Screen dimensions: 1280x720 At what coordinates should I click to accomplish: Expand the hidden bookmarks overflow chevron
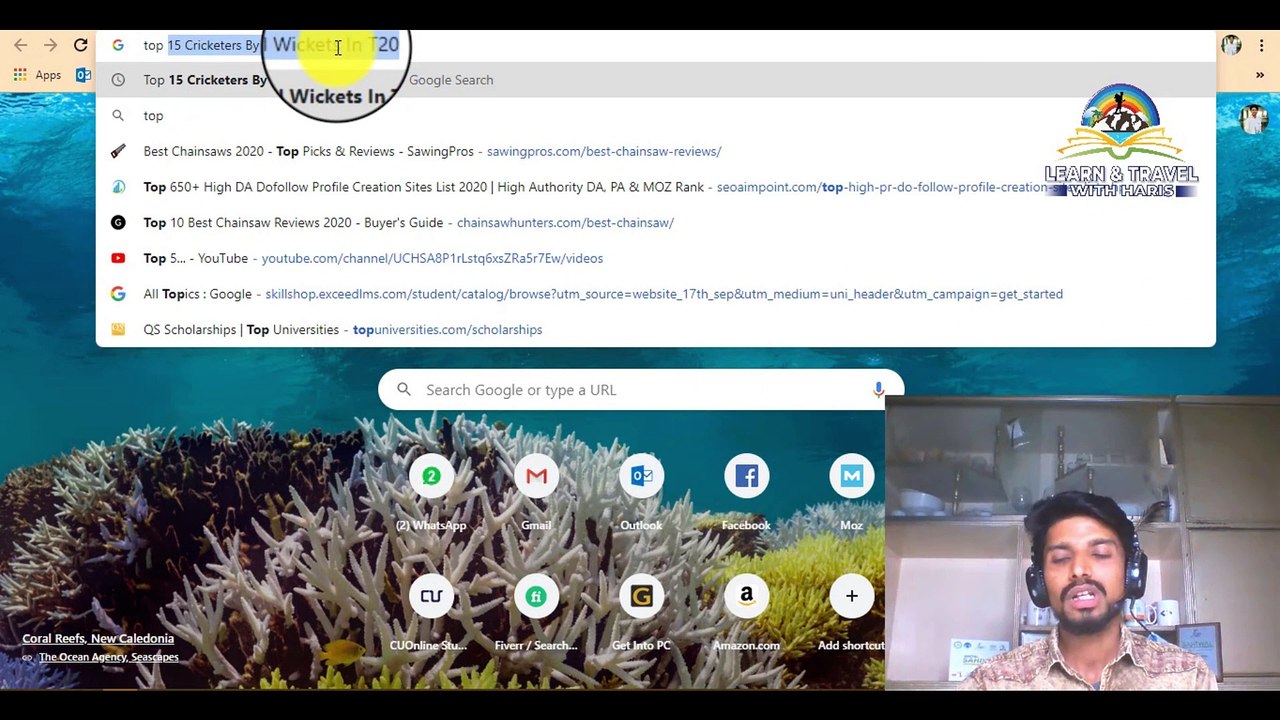pos(1260,75)
